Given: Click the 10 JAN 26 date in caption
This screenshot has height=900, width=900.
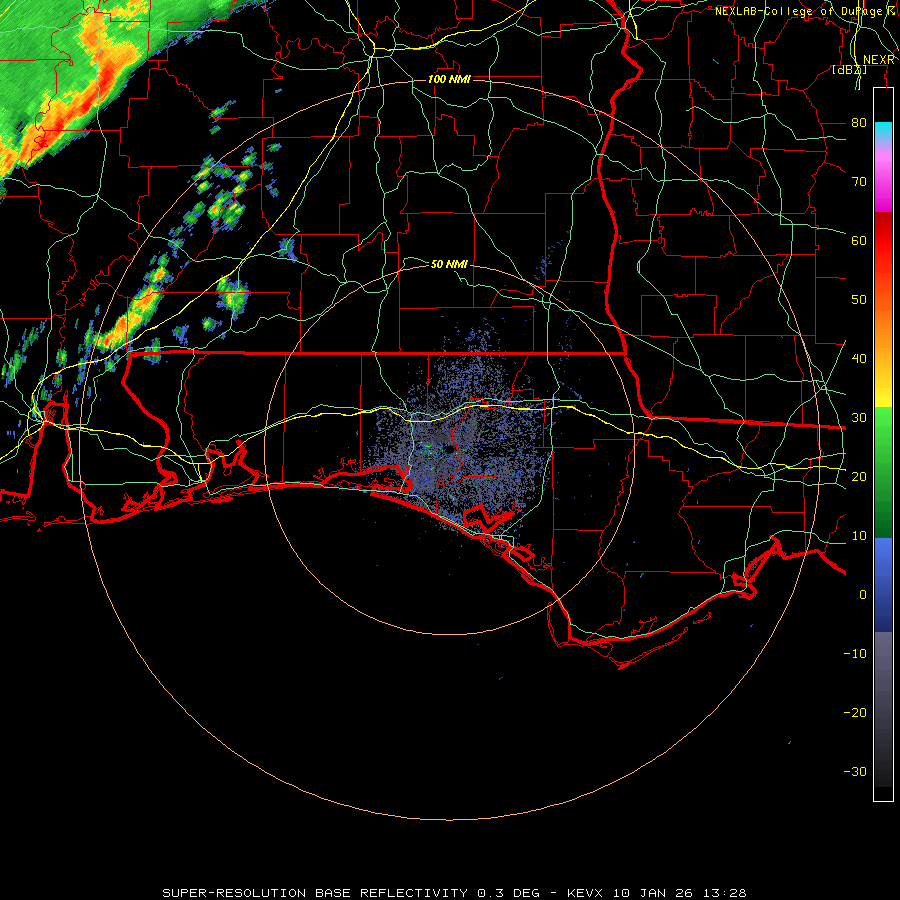Looking at the screenshot, I should 655,893.
